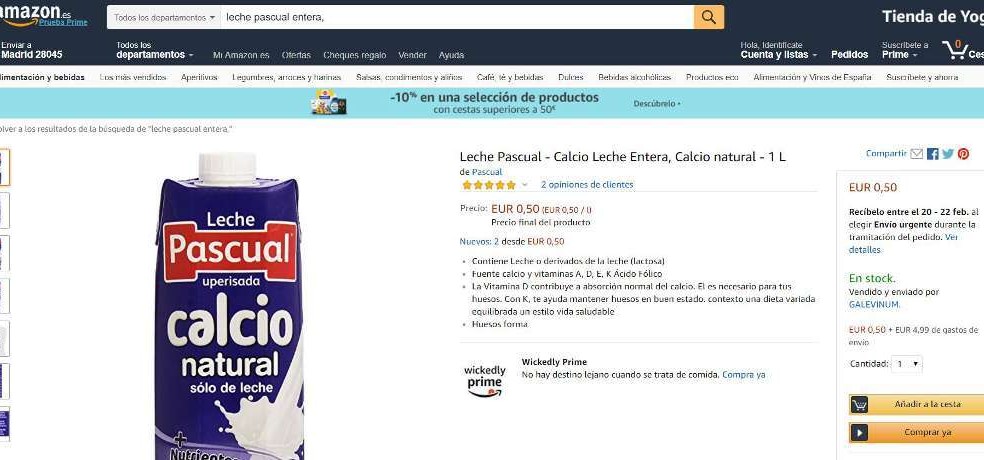Click the five-star rating icons
Screen dimensions: 984x460
[x=488, y=185]
